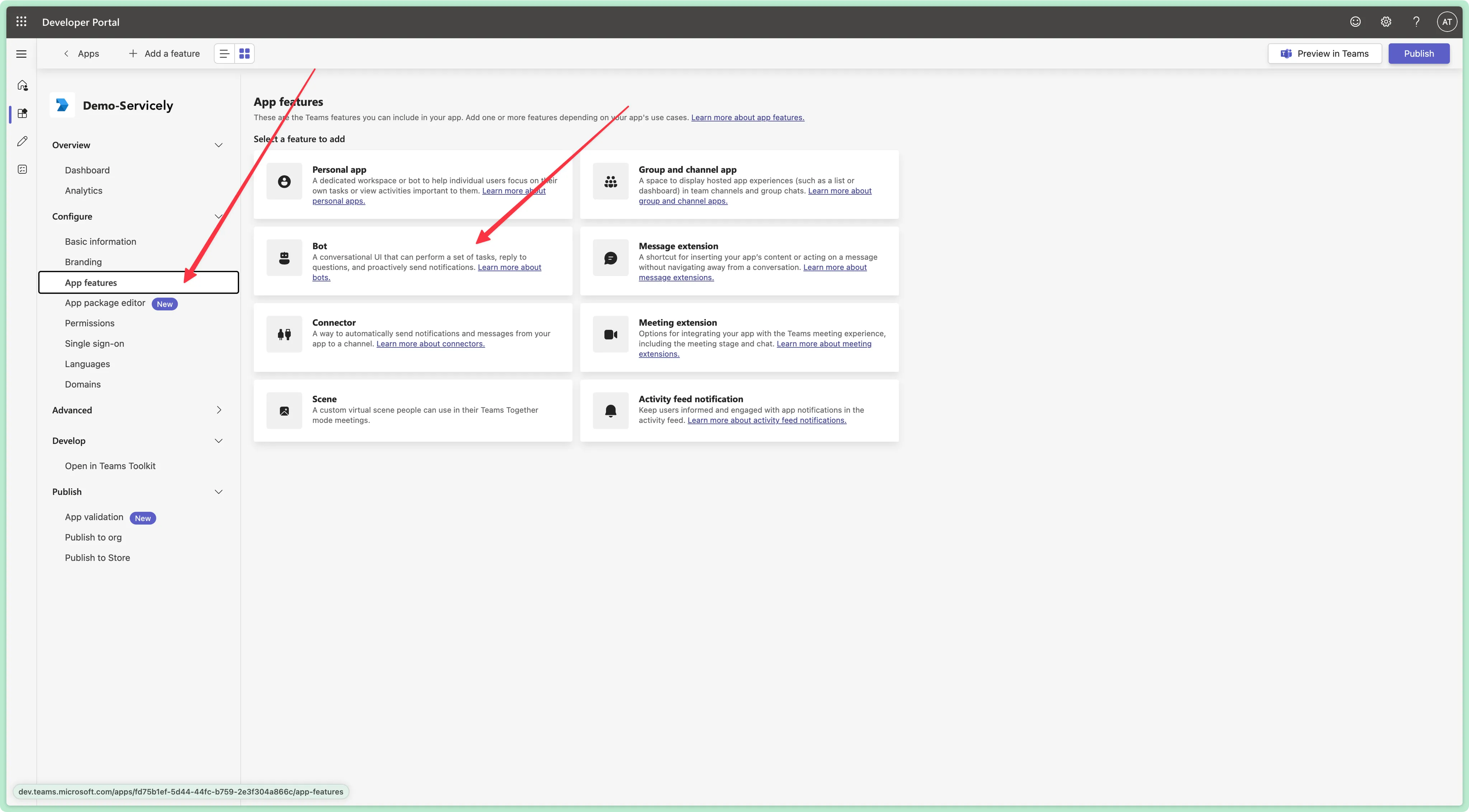1469x812 pixels.
Task: Select the Group and channel app title
Action: coord(688,169)
